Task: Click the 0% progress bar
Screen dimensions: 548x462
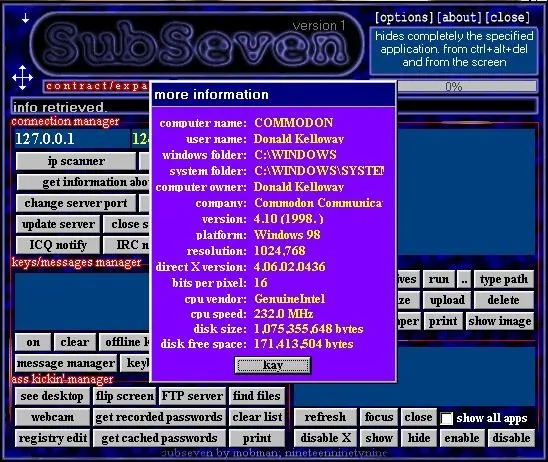Action: point(467,86)
